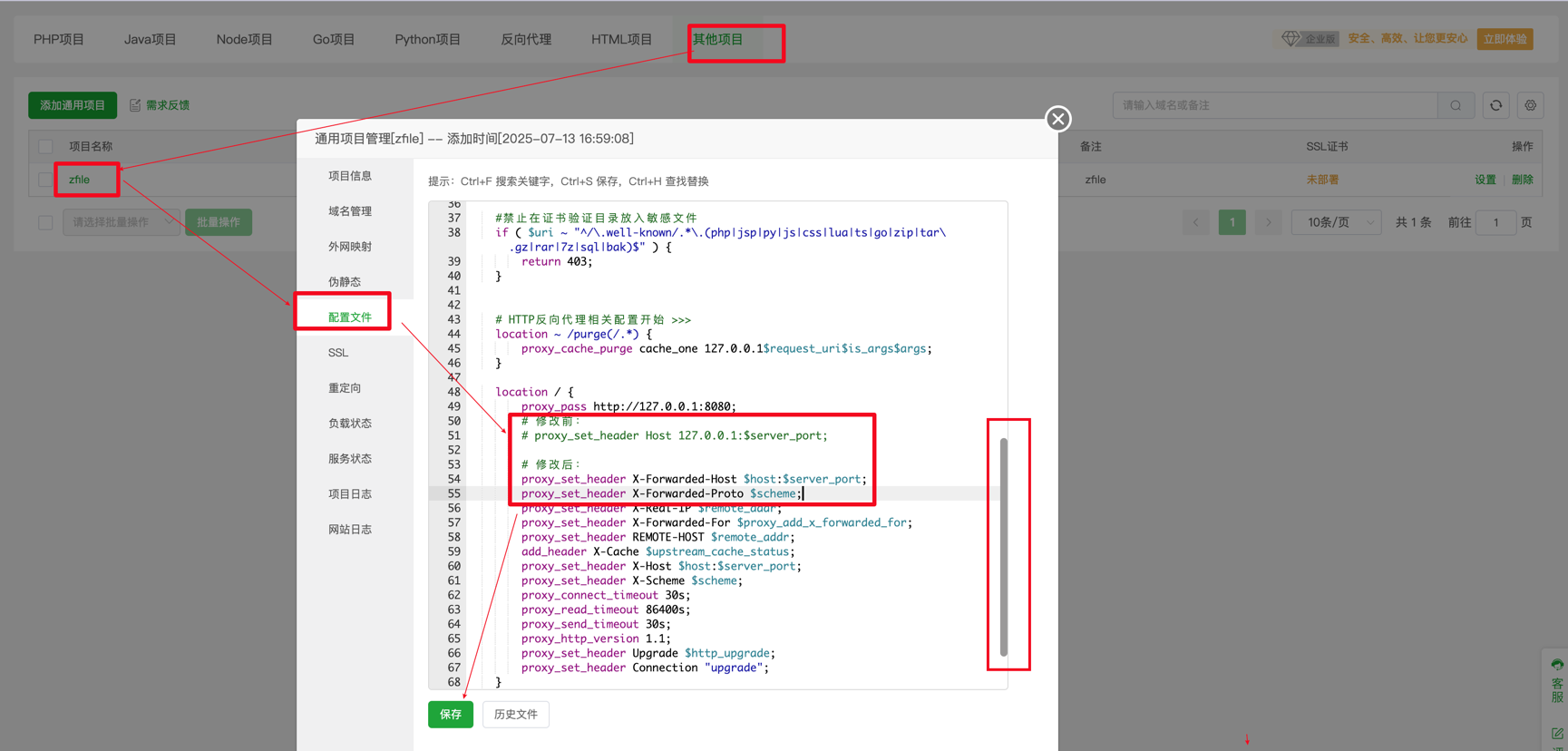This screenshot has width=1568, height=751.
Task: Click 删除 link in zfile row
Action: click(1522, 180)
